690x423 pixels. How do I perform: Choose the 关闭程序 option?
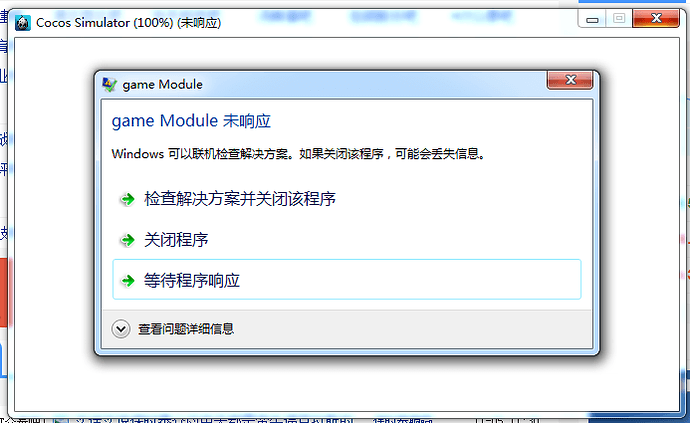(x=176, y=240)
